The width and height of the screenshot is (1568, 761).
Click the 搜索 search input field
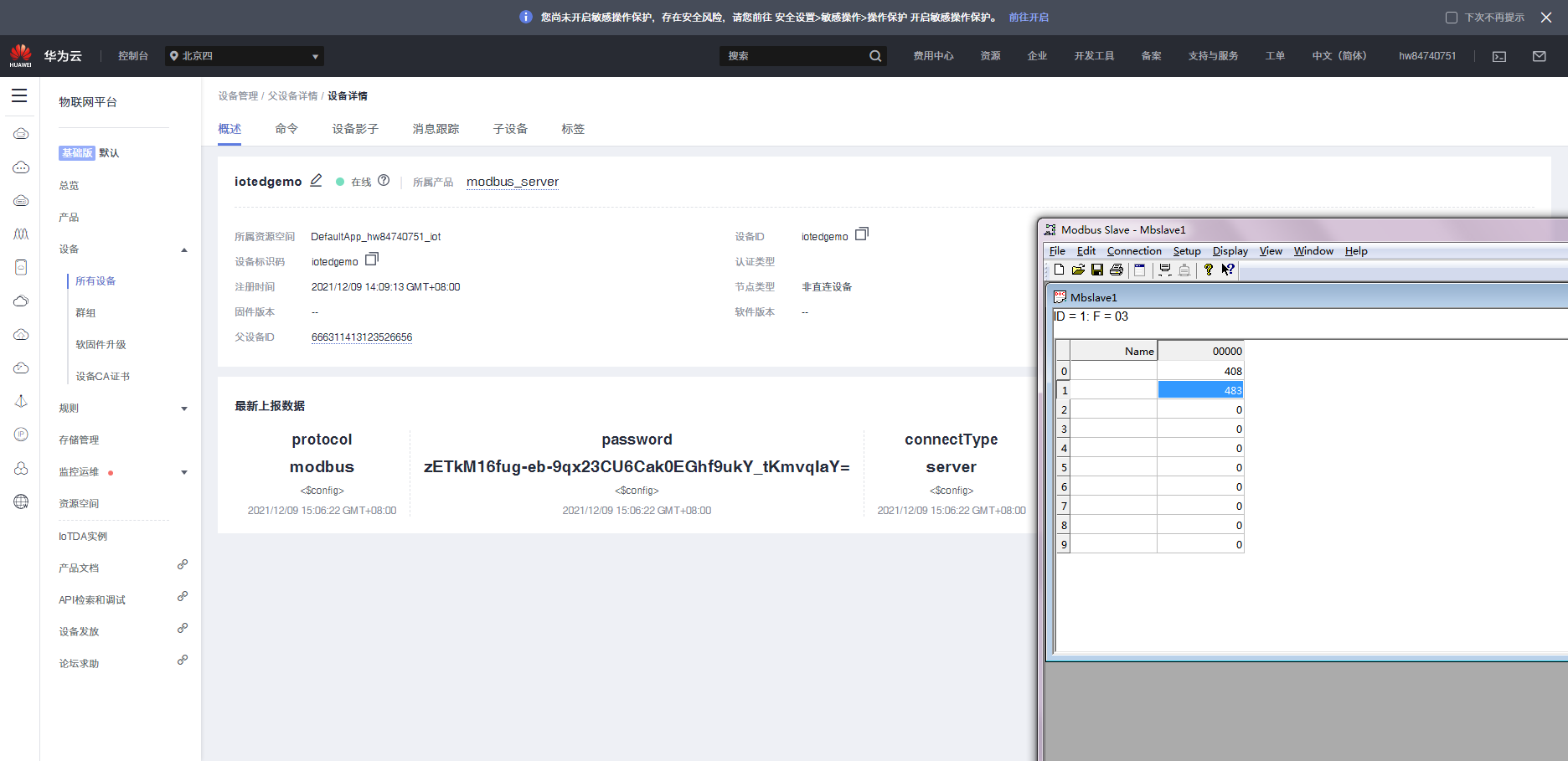tap(794, 56)
